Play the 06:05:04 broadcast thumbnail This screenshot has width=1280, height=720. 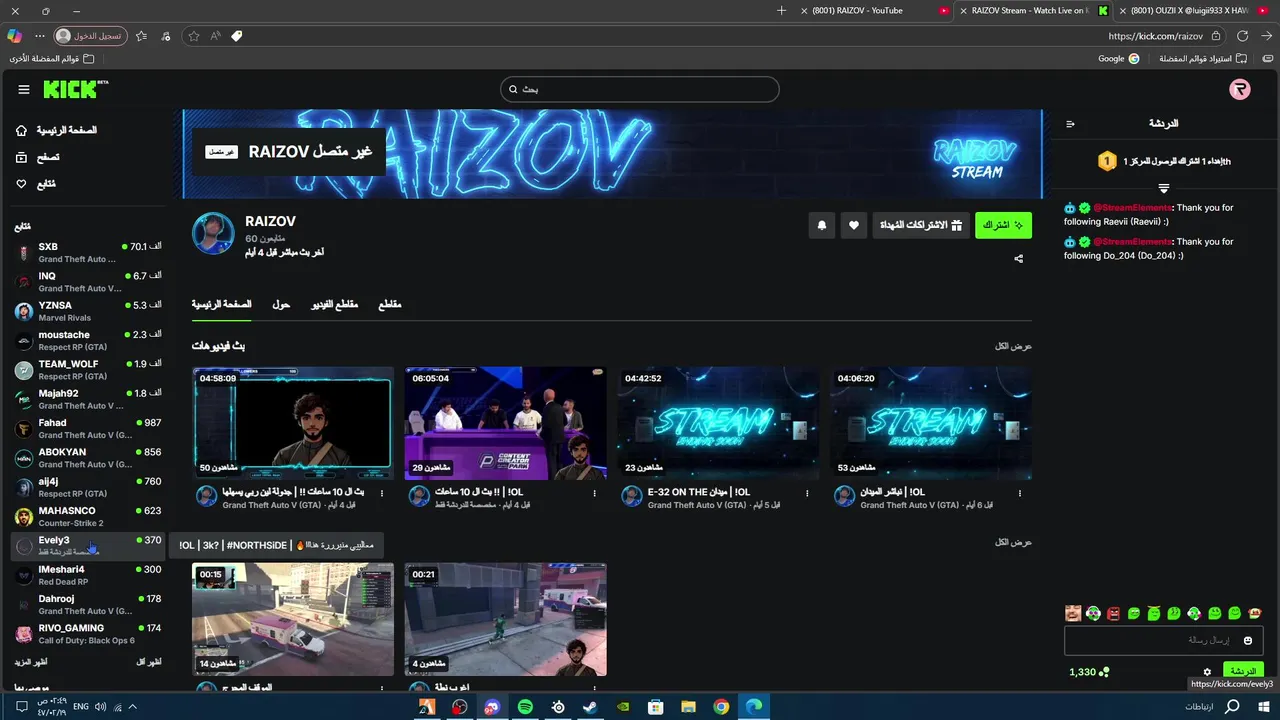point(505,423)
